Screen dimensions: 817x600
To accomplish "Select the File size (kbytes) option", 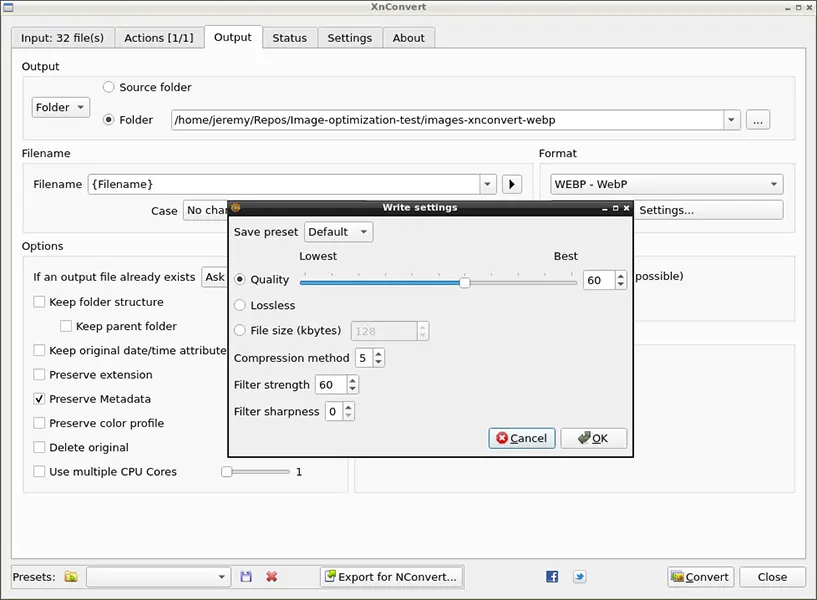I will (240, 330).
